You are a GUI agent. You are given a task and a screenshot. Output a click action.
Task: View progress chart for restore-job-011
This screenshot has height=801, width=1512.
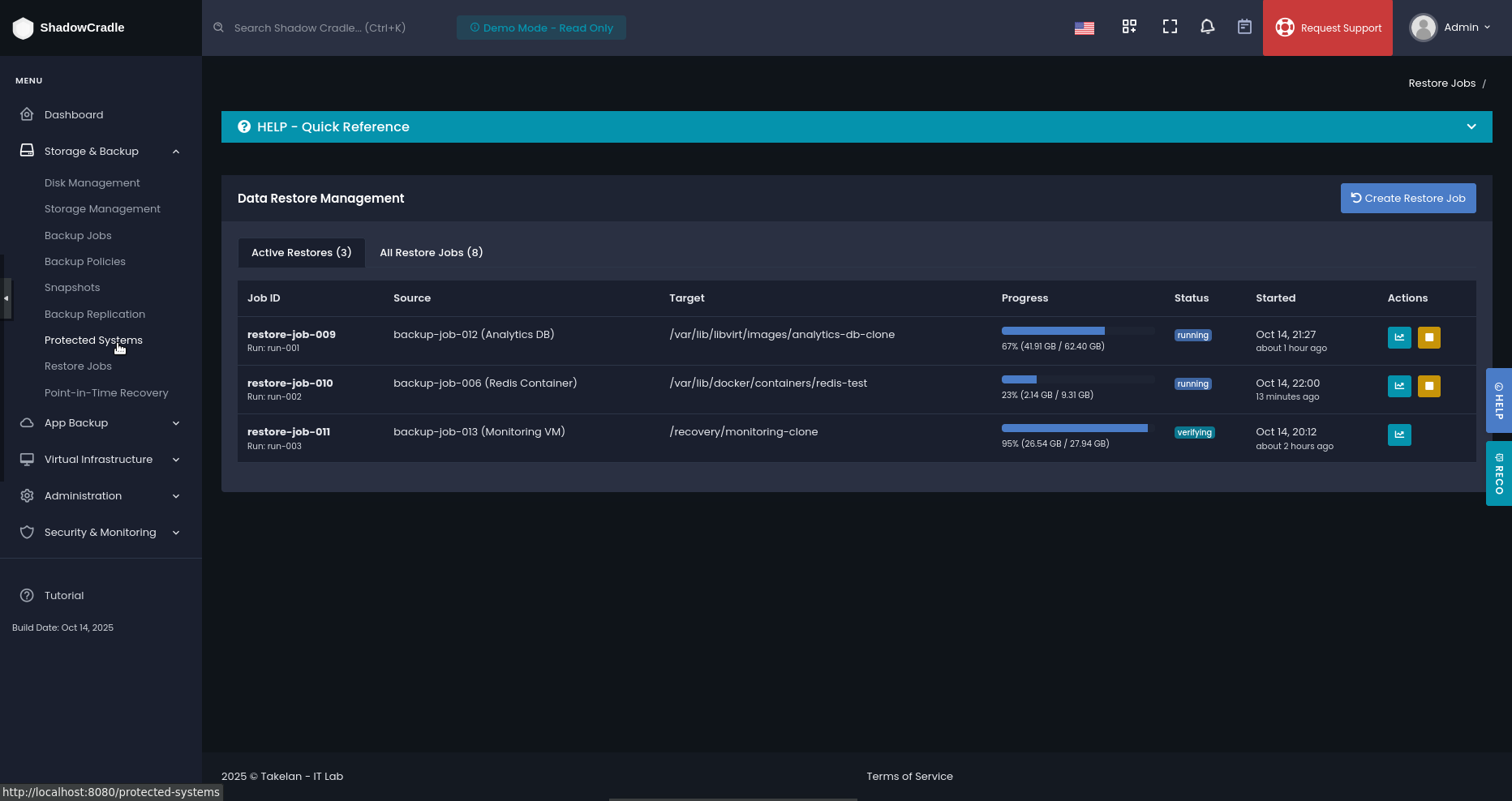coord(1399,435)
